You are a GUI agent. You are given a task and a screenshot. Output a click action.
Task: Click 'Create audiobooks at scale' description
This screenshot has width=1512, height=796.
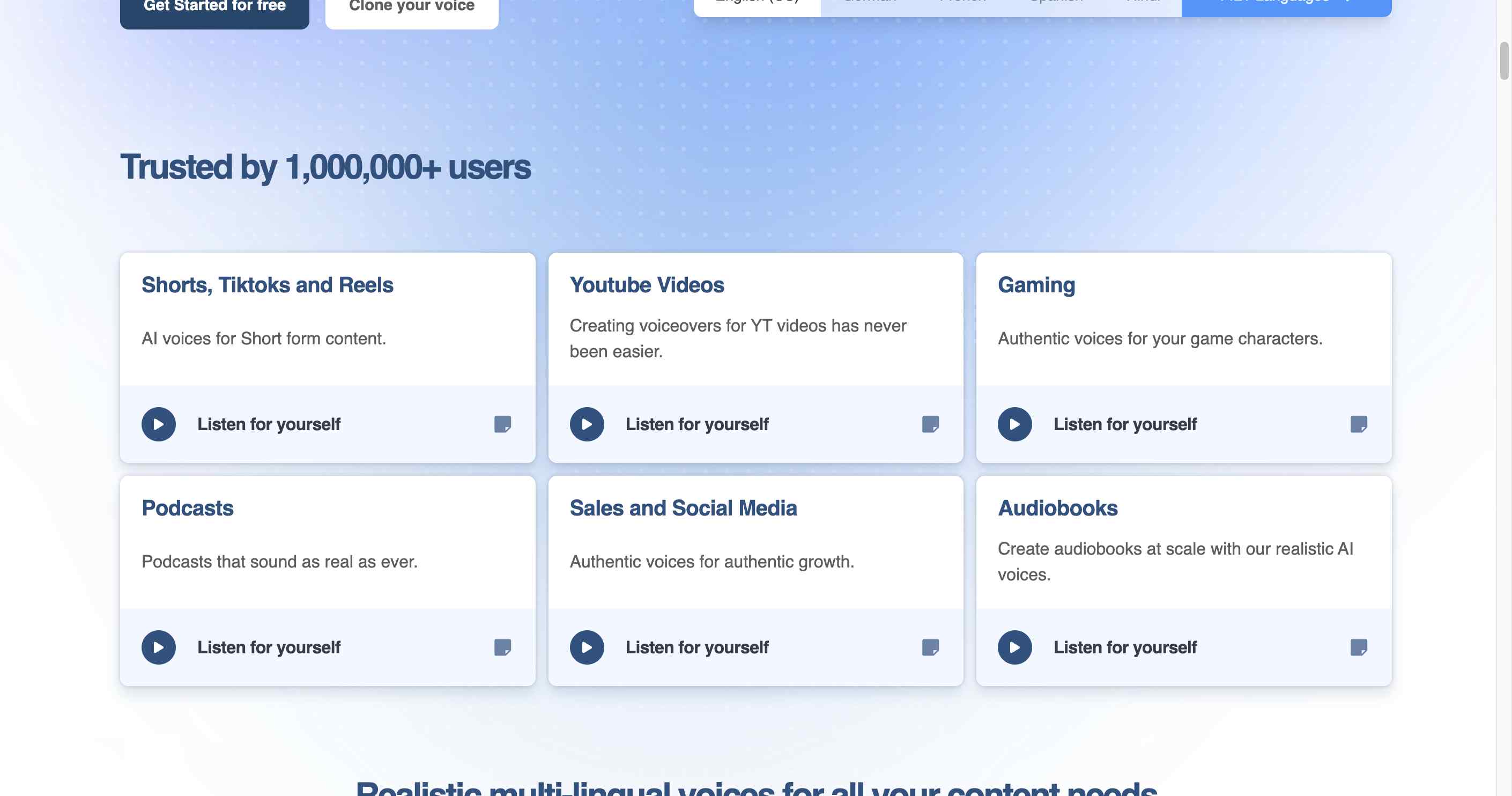pos(1176,562)
